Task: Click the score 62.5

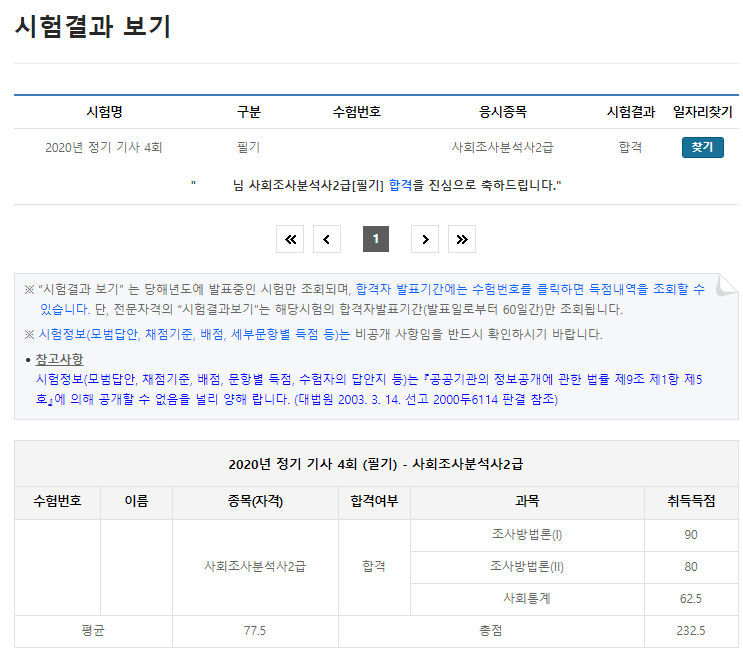Action: tap(691, 599)
